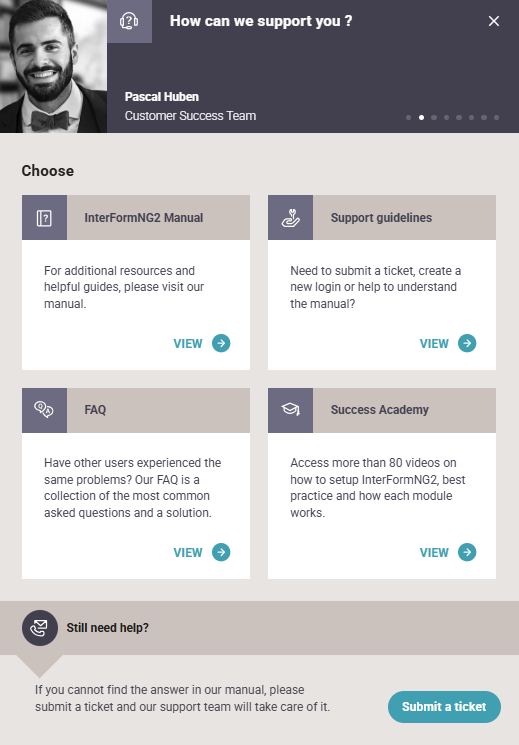Click the InterFormNG2 Manual book icon

(x=44, y=218)
